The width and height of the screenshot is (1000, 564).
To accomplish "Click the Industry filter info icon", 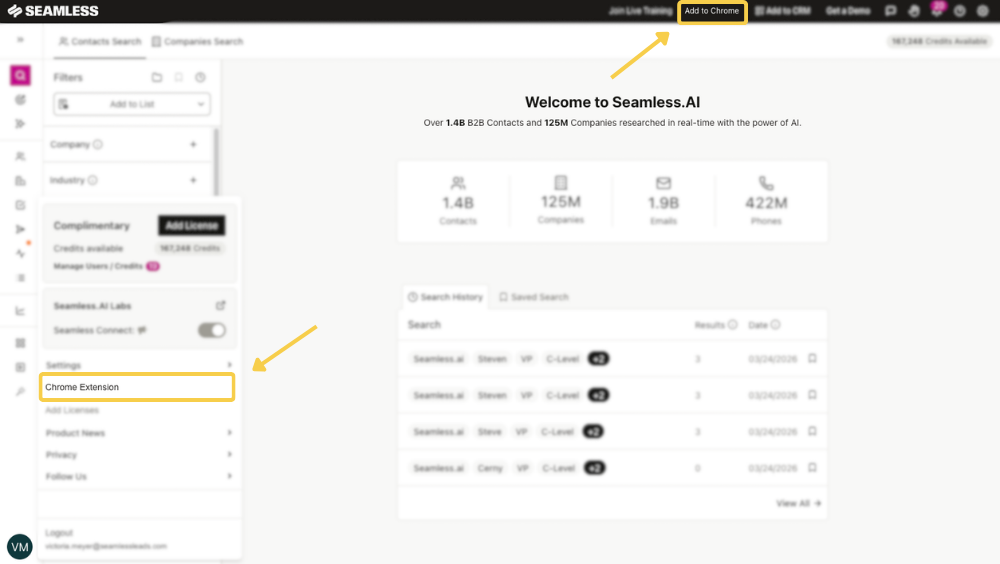I will tap(92, 180).
